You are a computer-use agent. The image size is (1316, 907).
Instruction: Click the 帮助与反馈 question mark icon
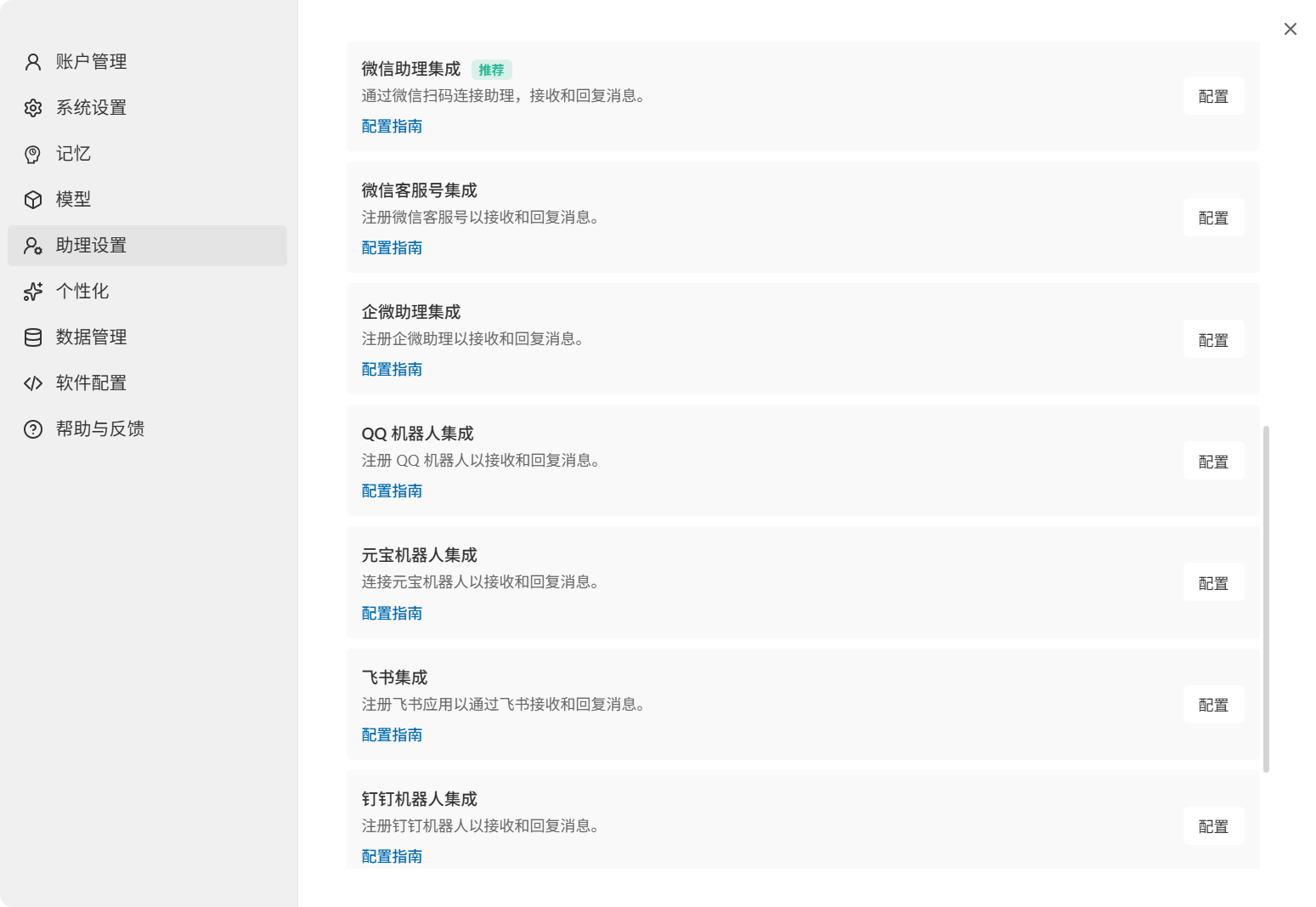[x=33, y=429]
